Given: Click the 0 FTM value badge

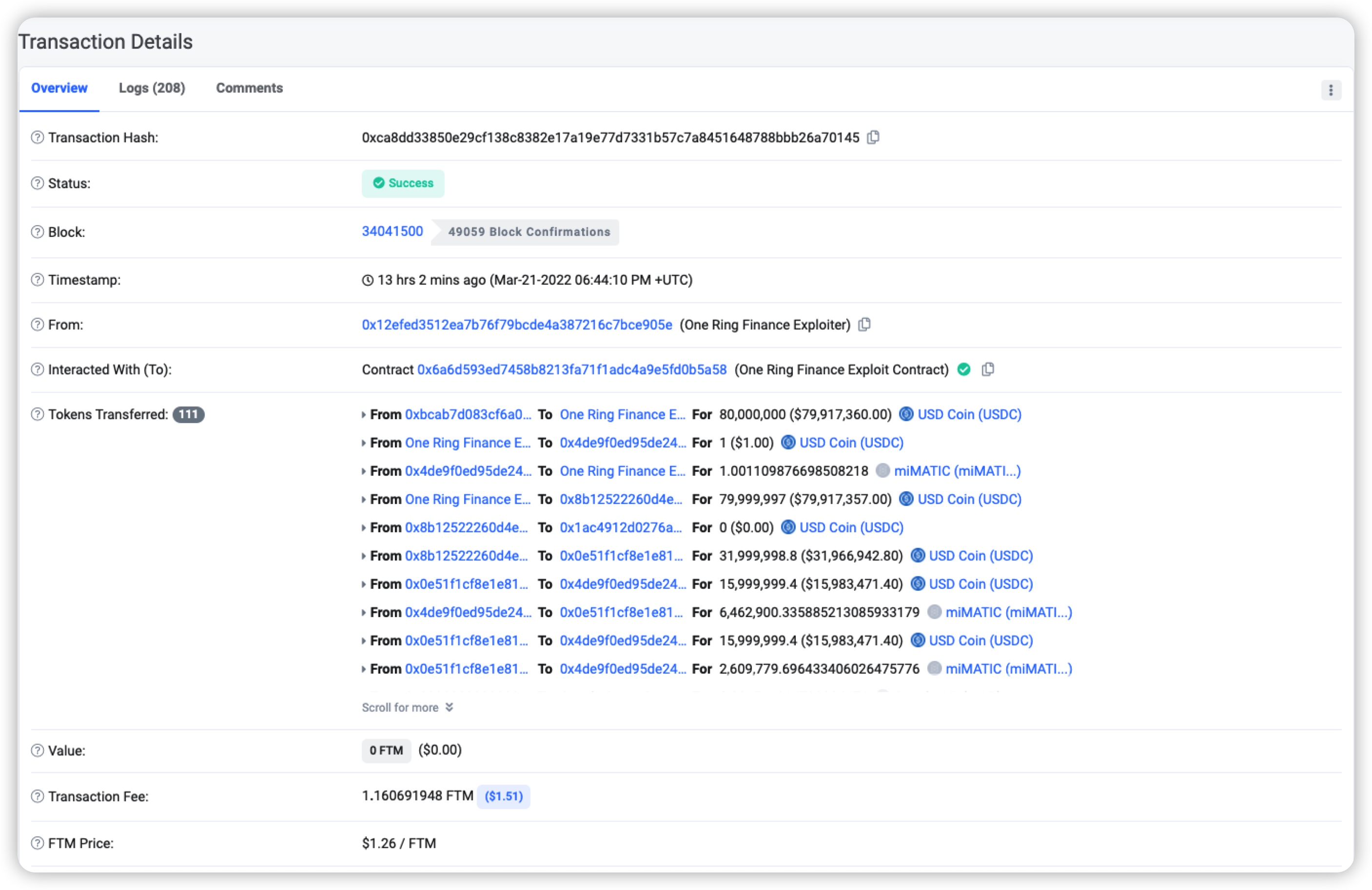Looking at the screenshot, I should (x=386, y=751).
